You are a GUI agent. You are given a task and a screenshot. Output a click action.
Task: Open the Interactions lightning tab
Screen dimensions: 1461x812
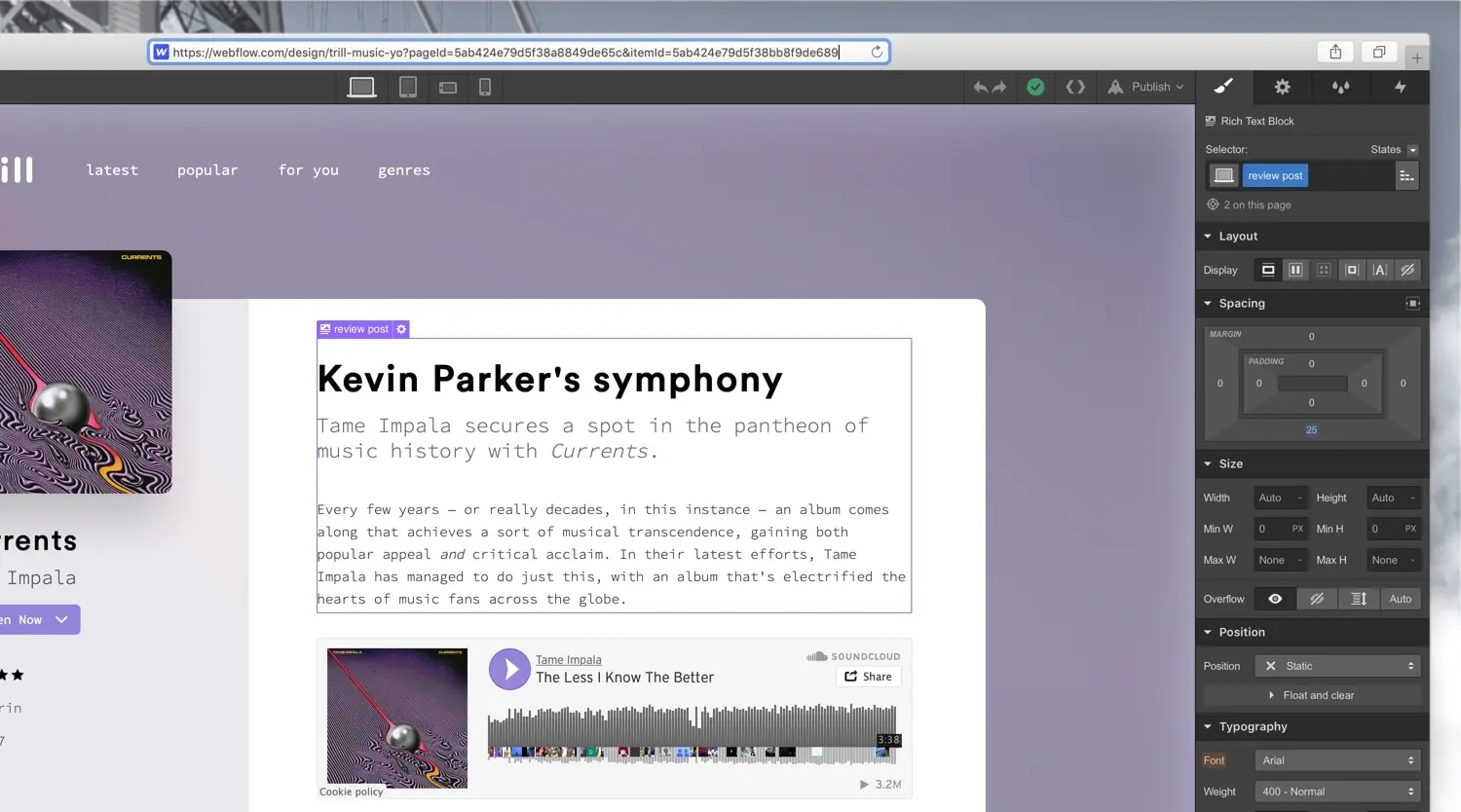tap(1400, 87)
